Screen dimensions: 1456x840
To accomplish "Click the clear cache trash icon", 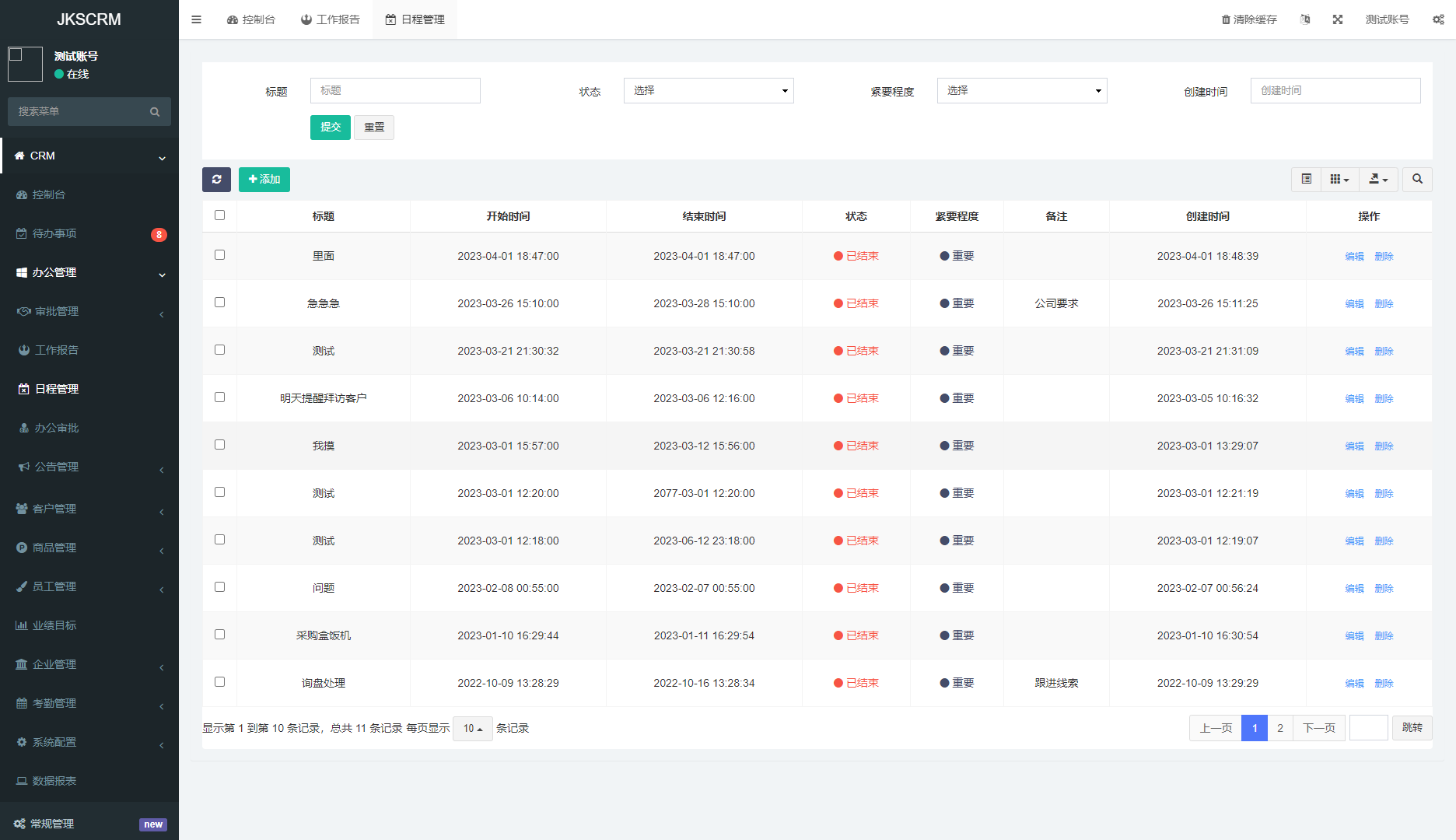I will click(1248, 19).
